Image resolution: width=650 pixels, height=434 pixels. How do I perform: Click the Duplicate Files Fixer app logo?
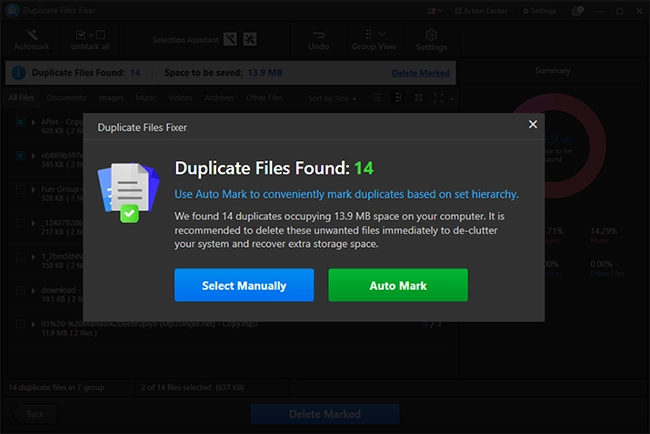(x=12, y=11)
